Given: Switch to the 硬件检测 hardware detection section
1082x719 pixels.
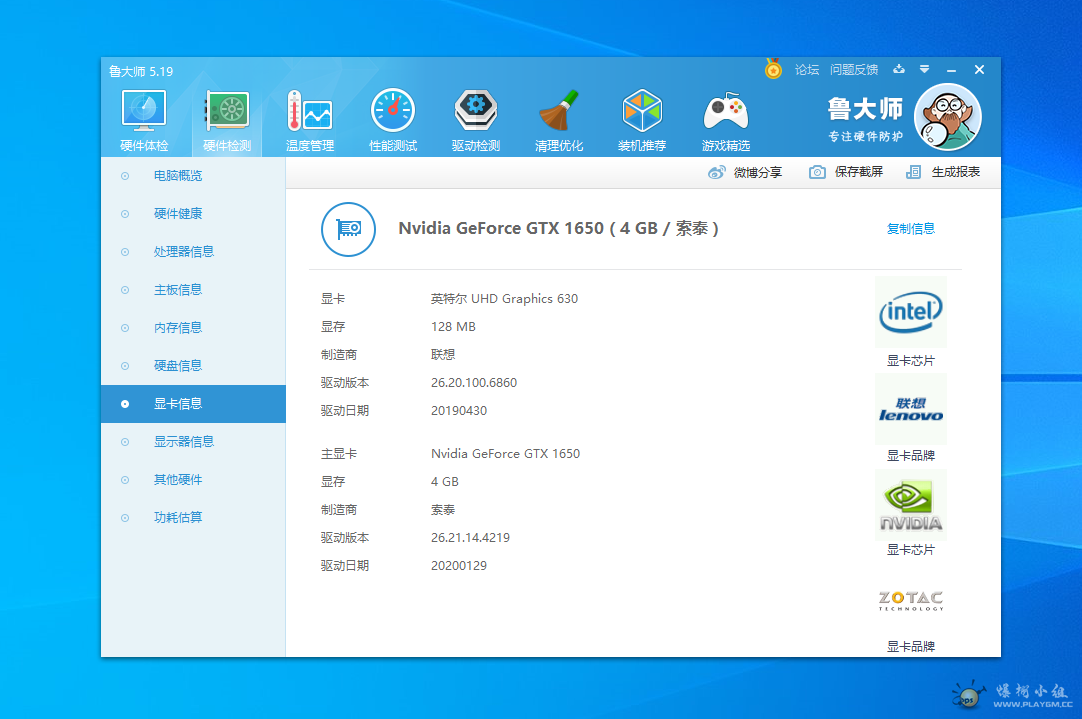Looking at the screenshot, I should click(x=227, y=121).
